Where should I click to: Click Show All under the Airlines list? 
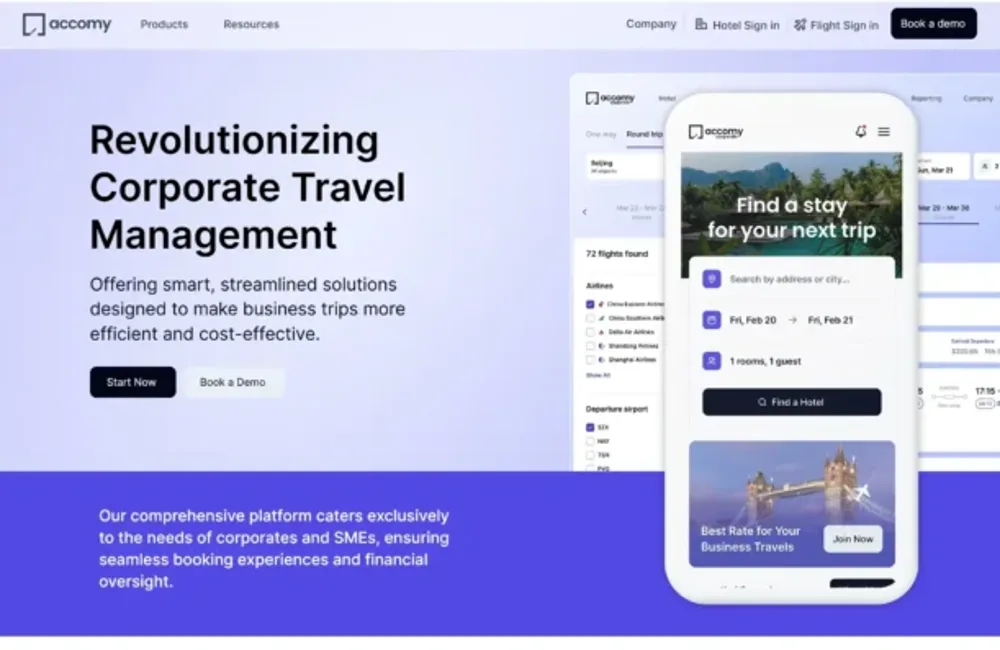(598, 375)
